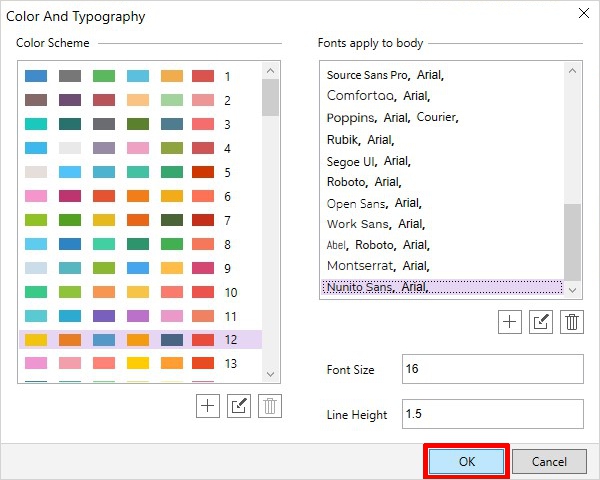Click the Cancel button
The image size is (600, 480).
(549, 462)
